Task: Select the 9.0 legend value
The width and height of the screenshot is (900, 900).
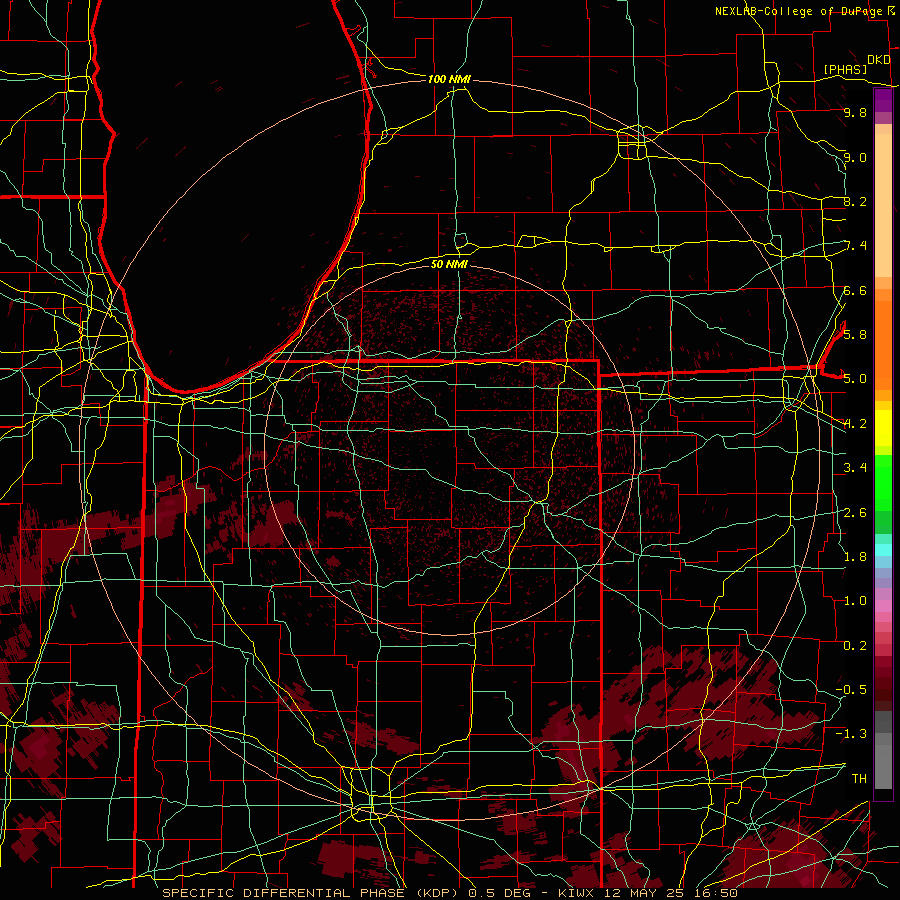Action: coord(855,157)
